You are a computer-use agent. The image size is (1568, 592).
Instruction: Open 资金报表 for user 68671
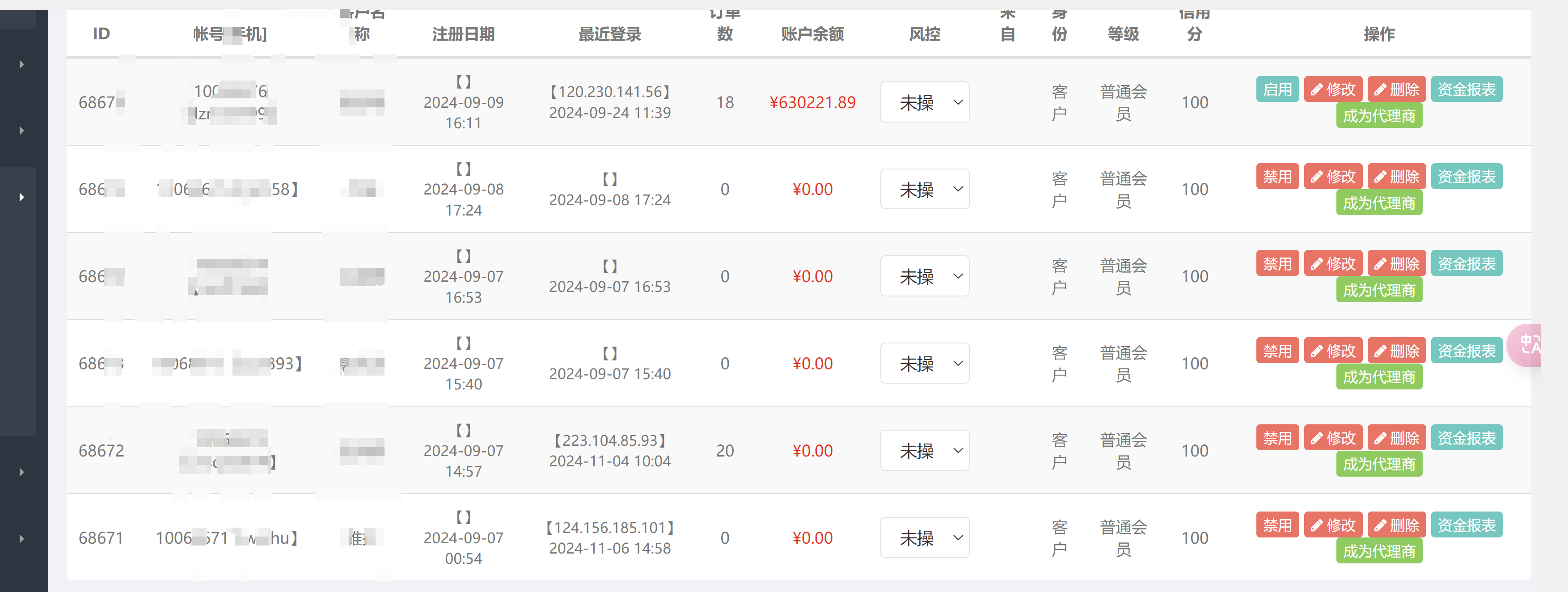pyautogui.click(x=1467, y=524)
